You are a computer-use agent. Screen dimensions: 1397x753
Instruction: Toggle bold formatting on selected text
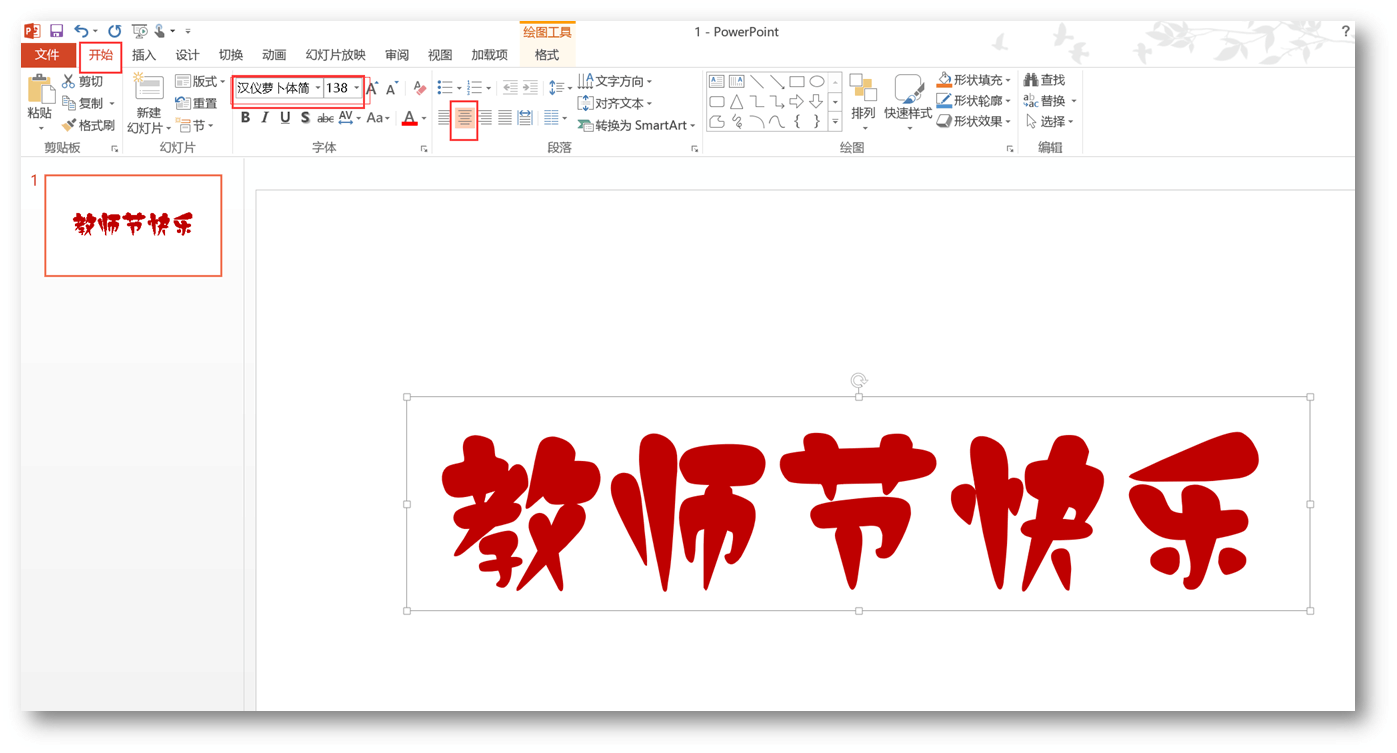coord(244,117)
